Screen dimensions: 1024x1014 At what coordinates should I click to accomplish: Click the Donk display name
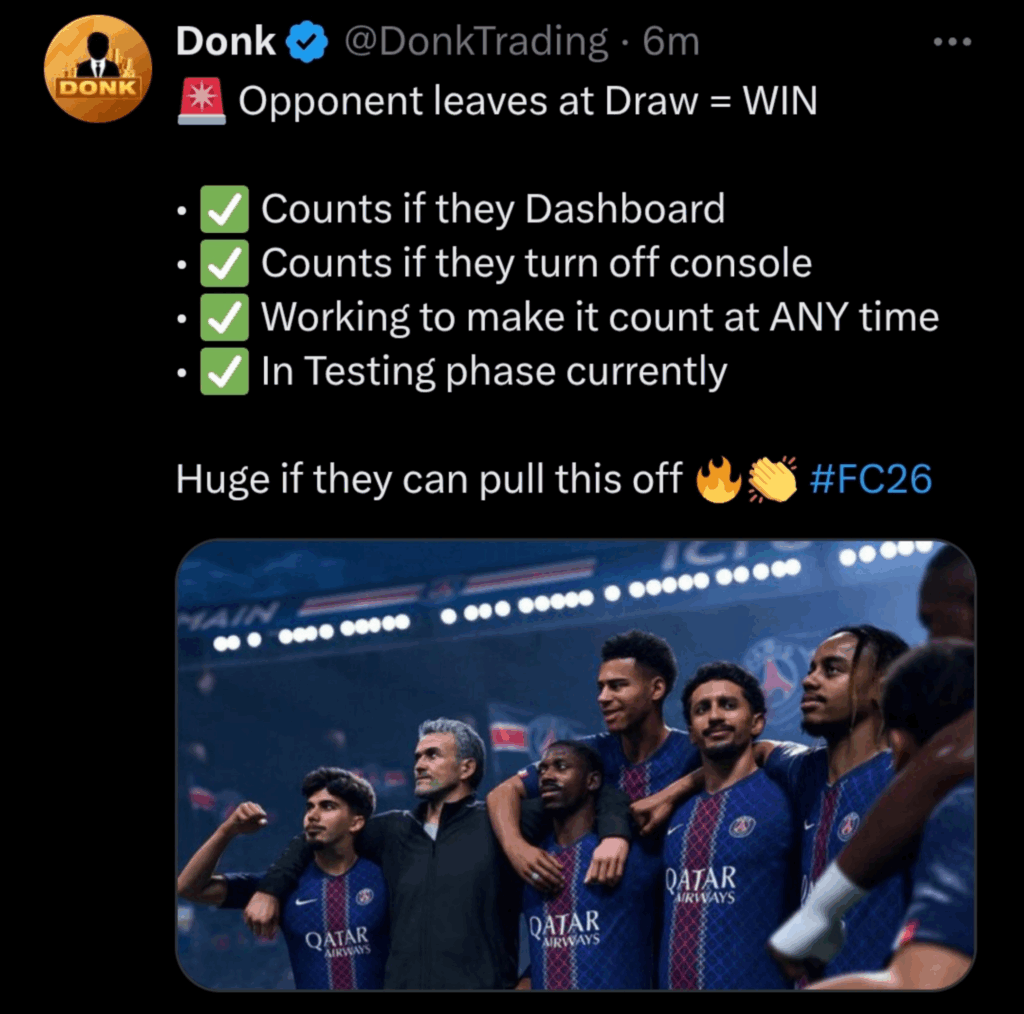(x=225, y=42)
